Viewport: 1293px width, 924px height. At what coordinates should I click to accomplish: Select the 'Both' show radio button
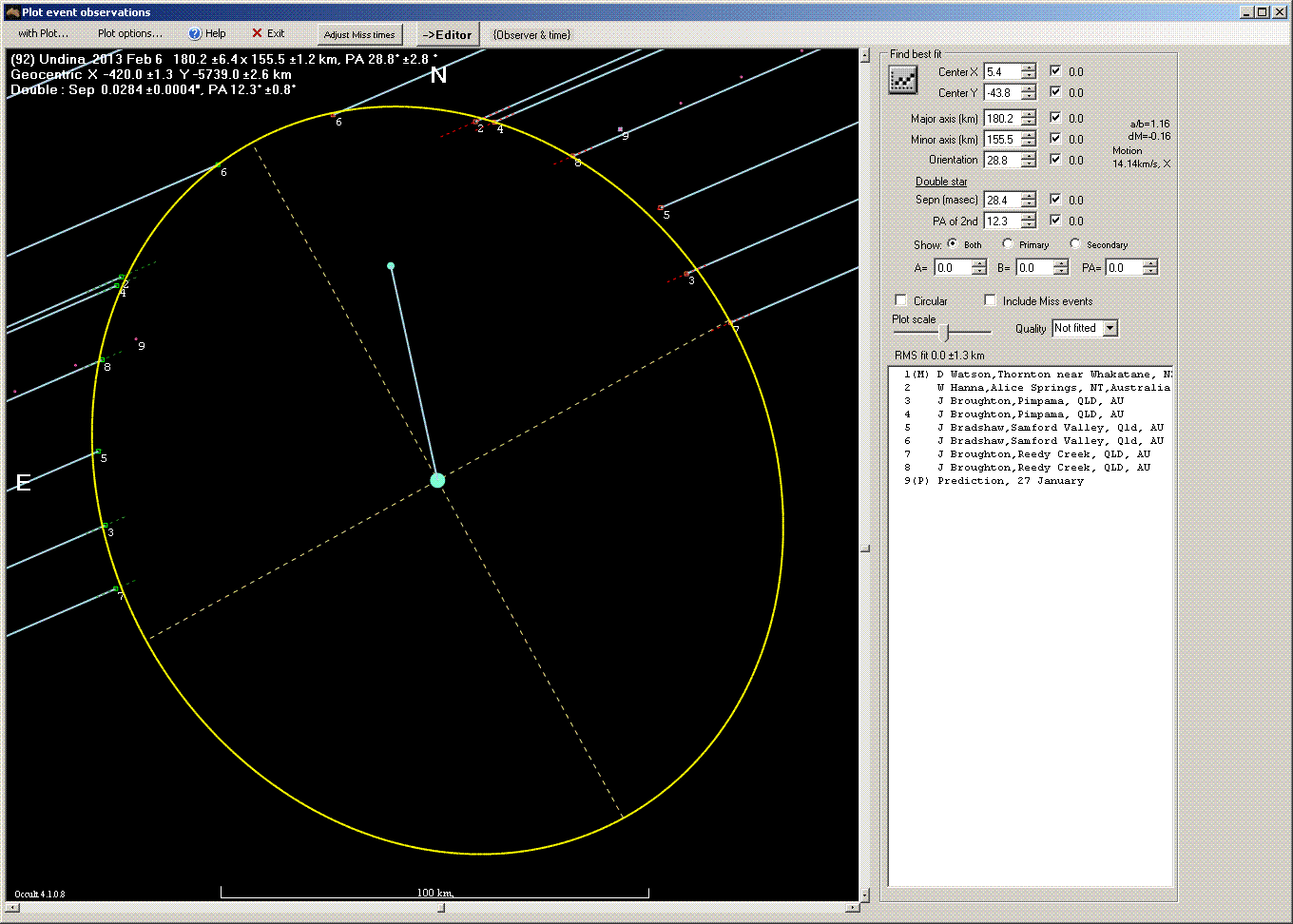point(953,243)
